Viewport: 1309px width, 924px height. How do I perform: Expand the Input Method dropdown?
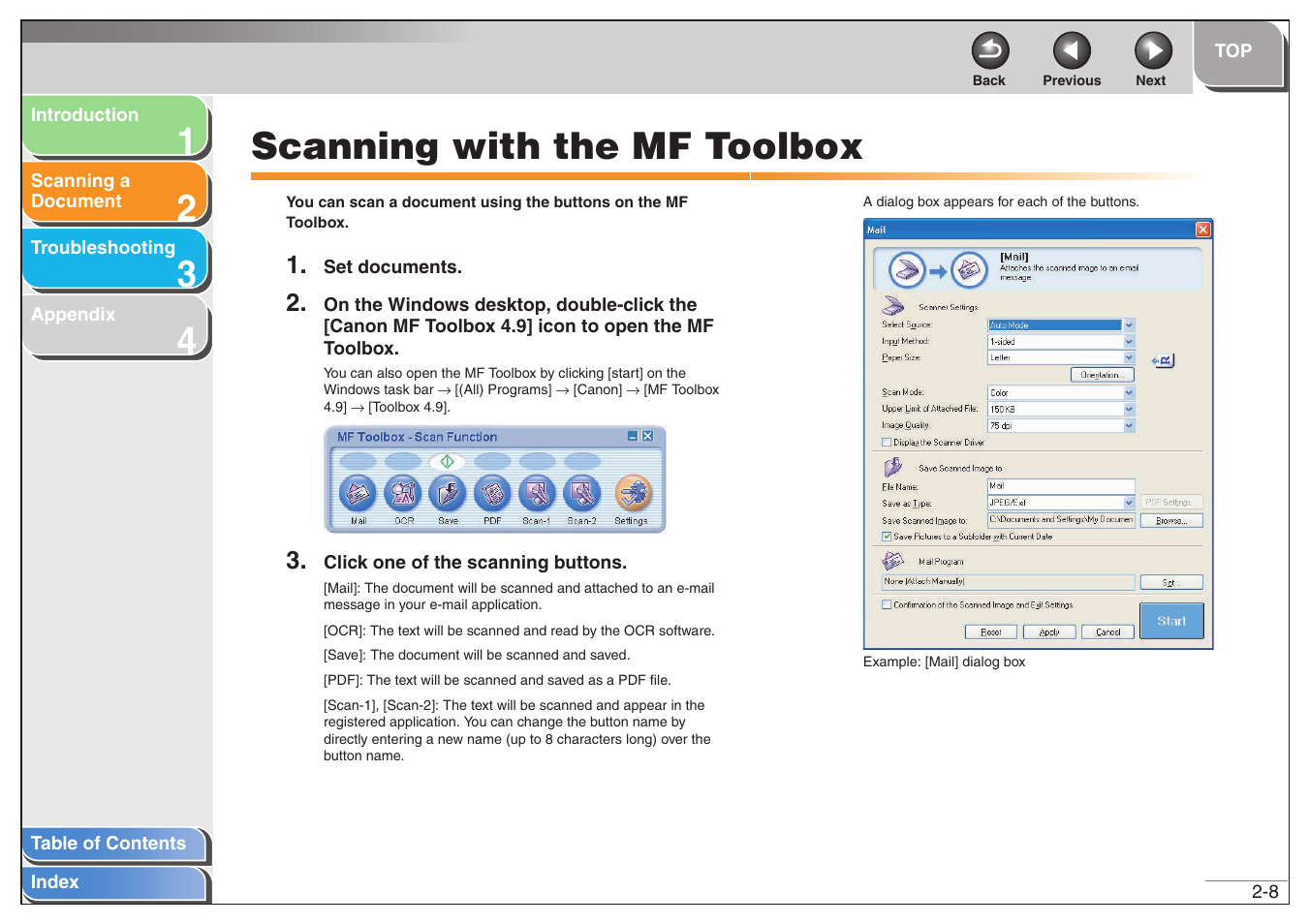[1129, 342]
